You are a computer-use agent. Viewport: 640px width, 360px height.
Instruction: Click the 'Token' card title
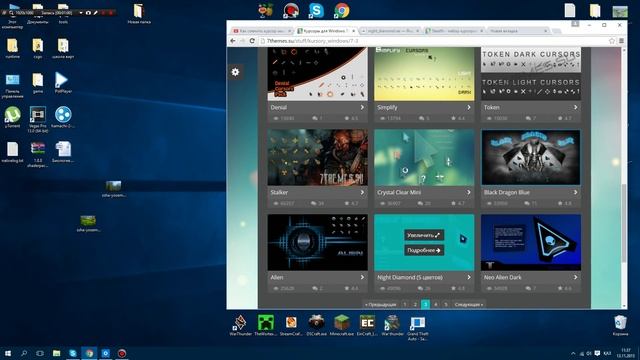click(491, 107)
